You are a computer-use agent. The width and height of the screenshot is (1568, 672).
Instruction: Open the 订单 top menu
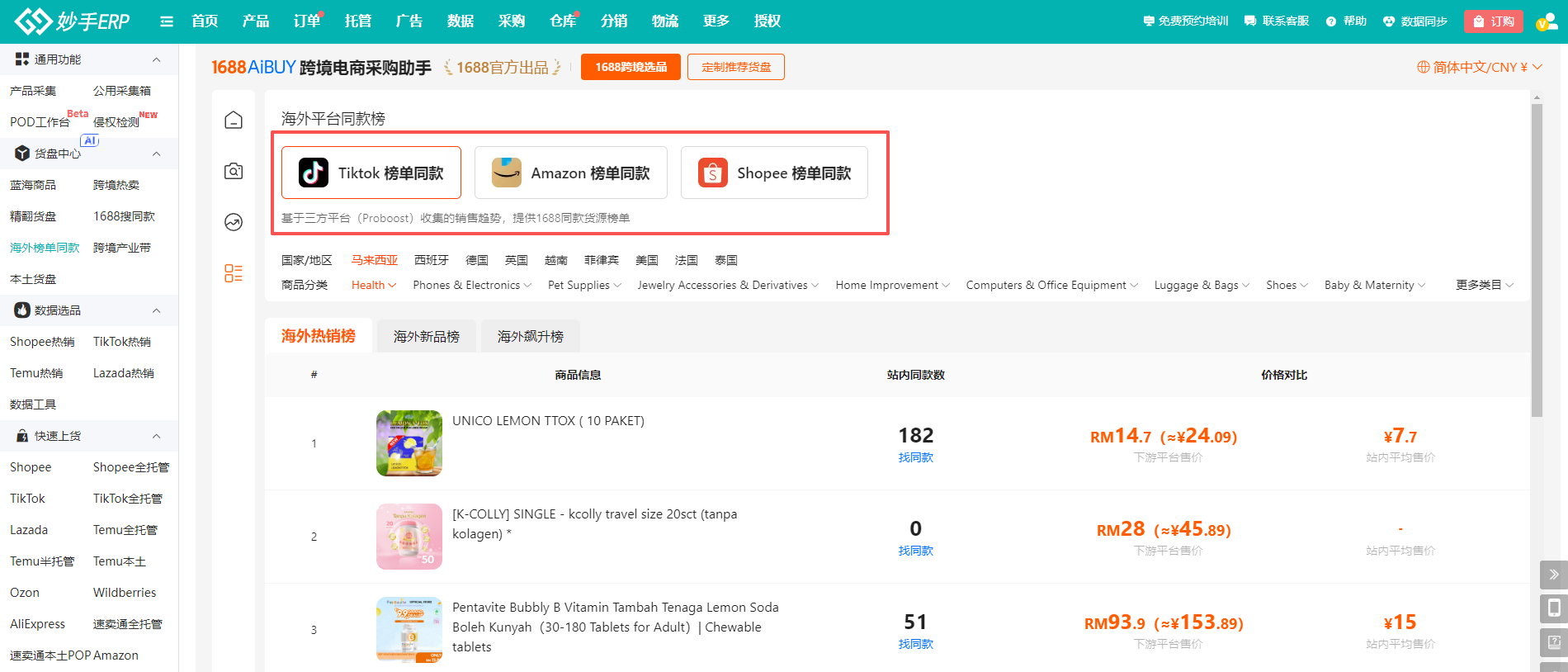pos(307,21)
